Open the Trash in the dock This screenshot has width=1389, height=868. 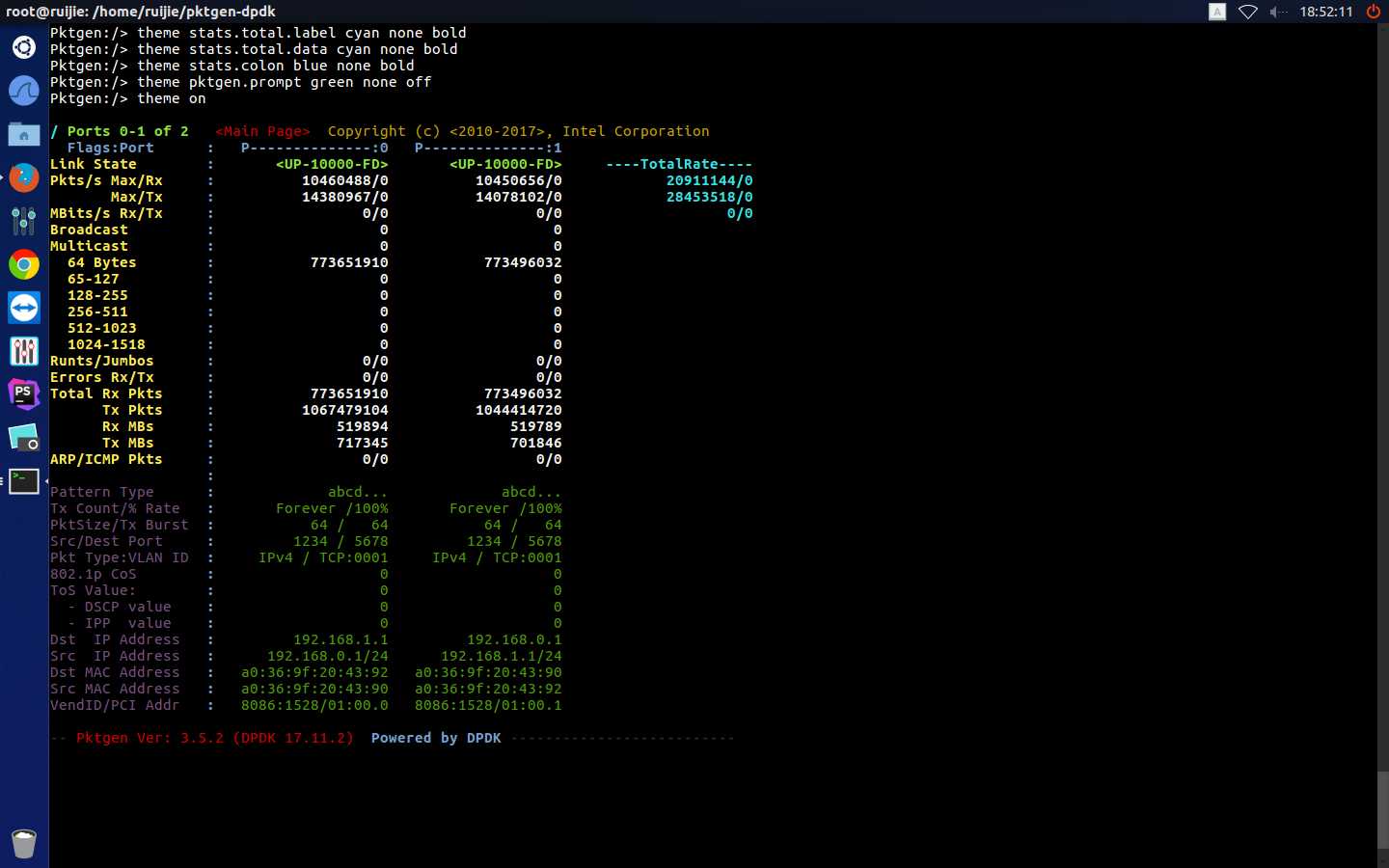click(23, 843)
